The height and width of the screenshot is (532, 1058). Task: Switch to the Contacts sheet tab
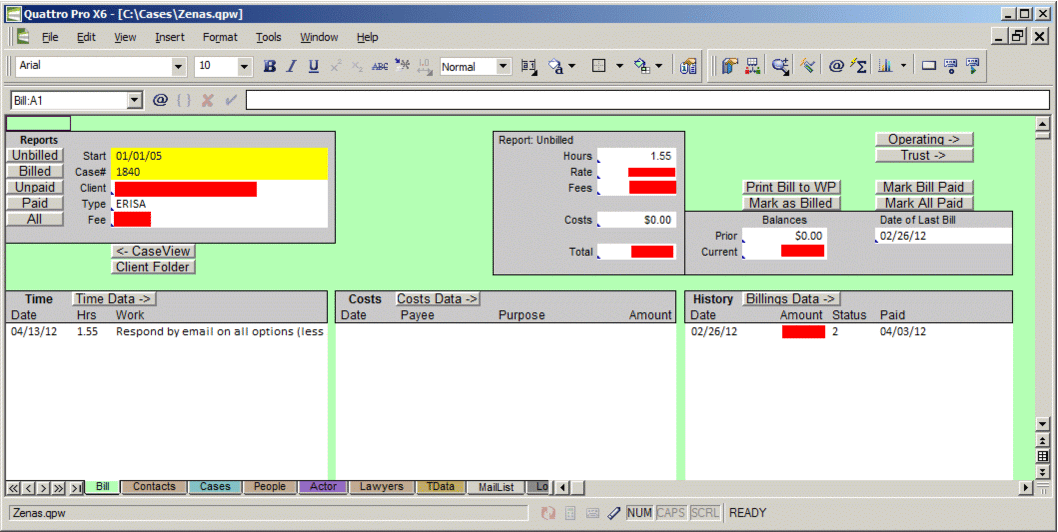click(154, 487)
